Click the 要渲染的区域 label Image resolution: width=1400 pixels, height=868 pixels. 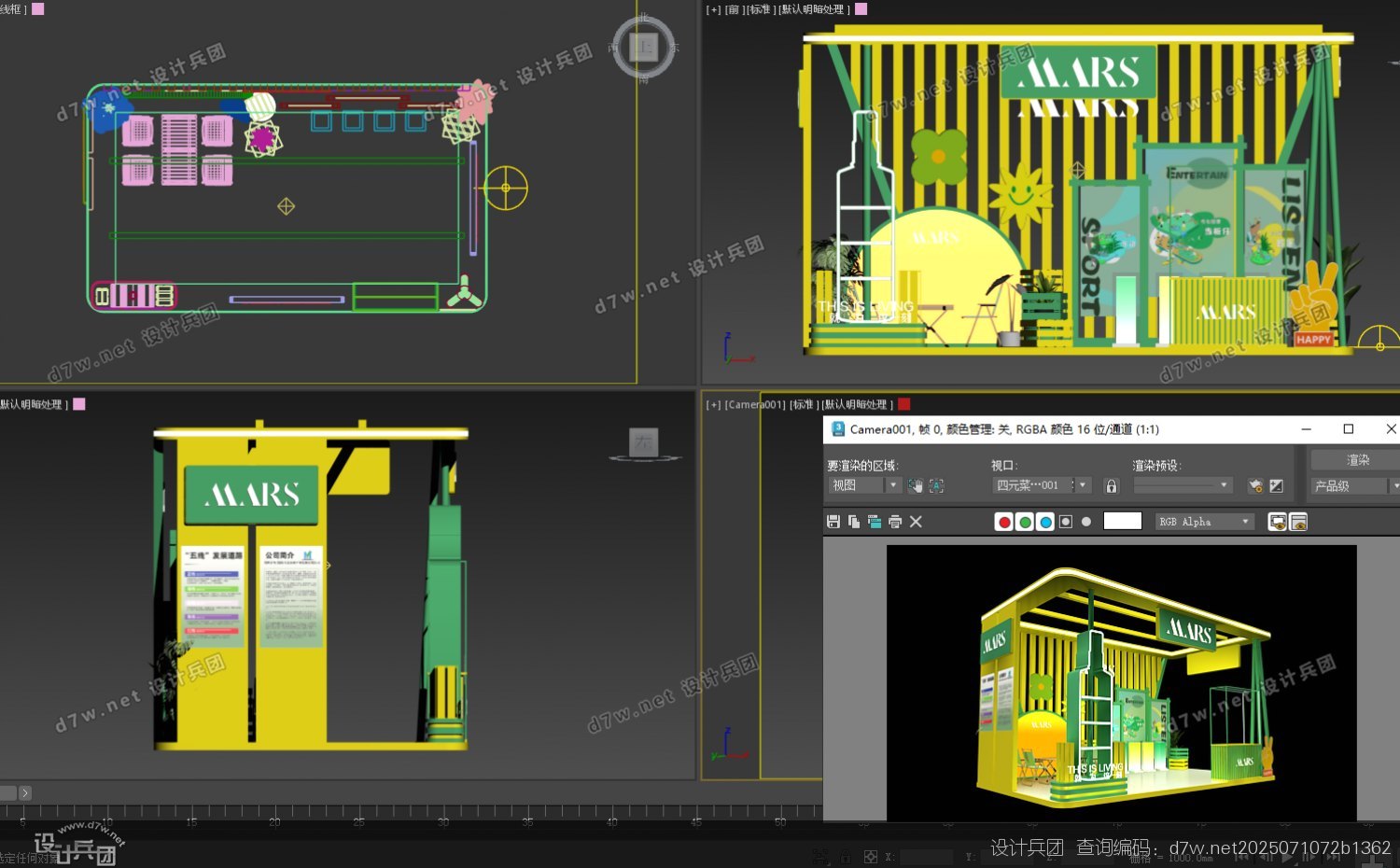(x=862, y=465)
